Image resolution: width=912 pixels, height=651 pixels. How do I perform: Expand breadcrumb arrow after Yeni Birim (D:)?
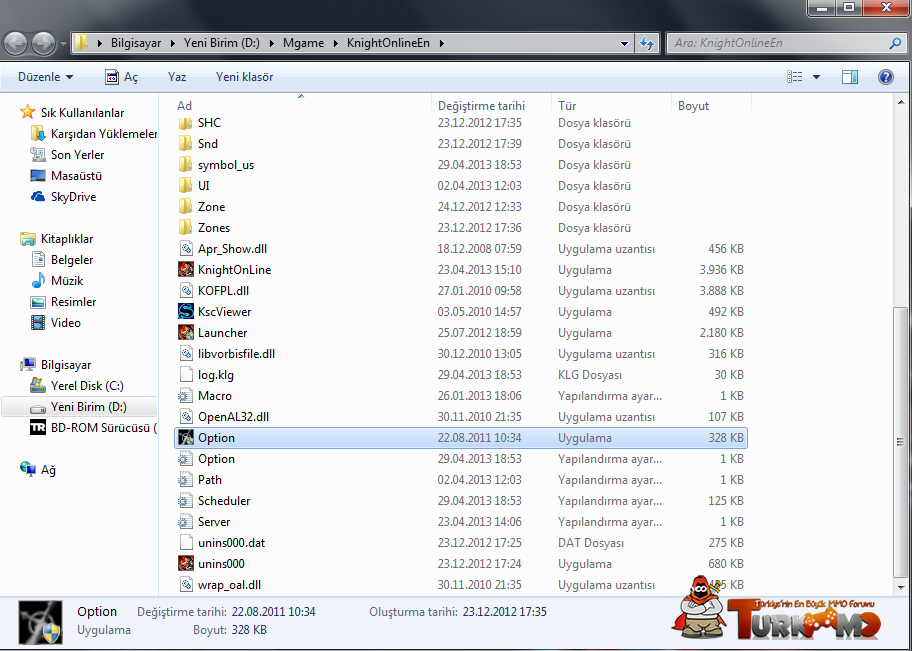(272, 43)
